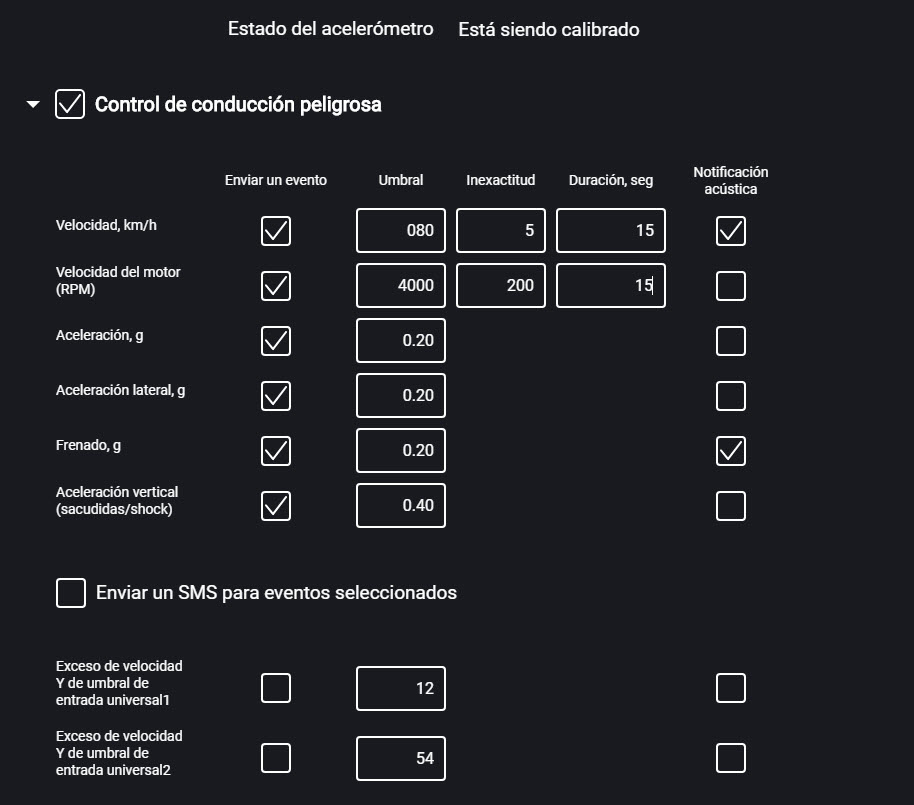Disable event sending for Aceleración, g
The height and width of the screenshot is (805, 914).
(275, 340)
